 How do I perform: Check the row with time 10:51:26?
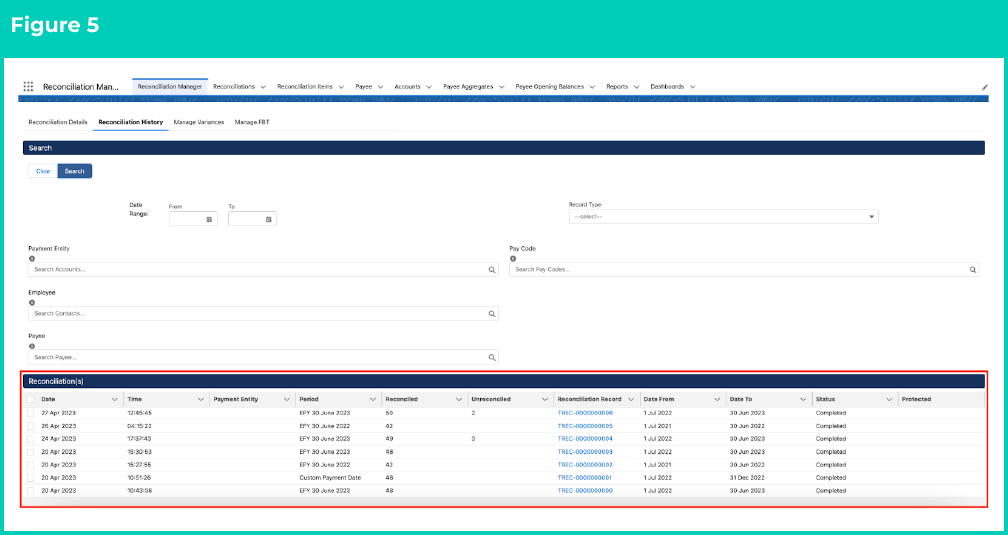pos(30,478)
